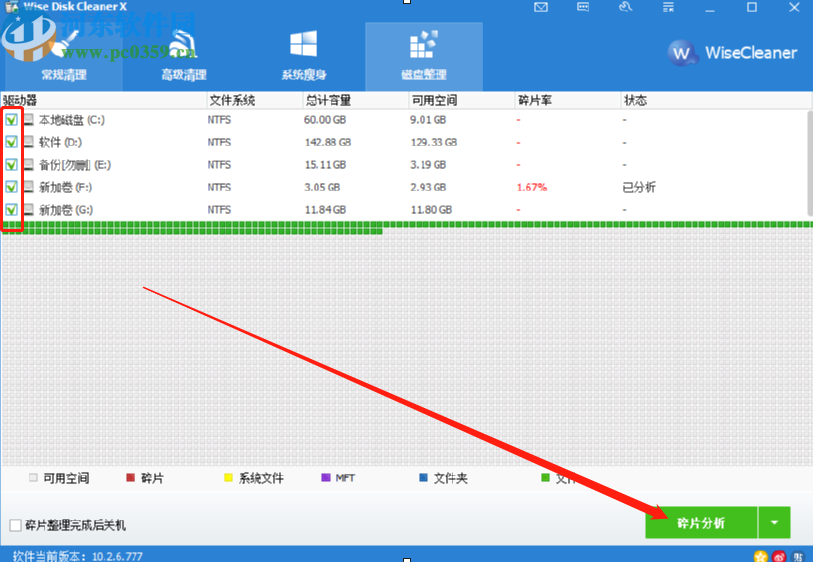
Task: Click the WiseCleaner logo
Action: [732, 52]
